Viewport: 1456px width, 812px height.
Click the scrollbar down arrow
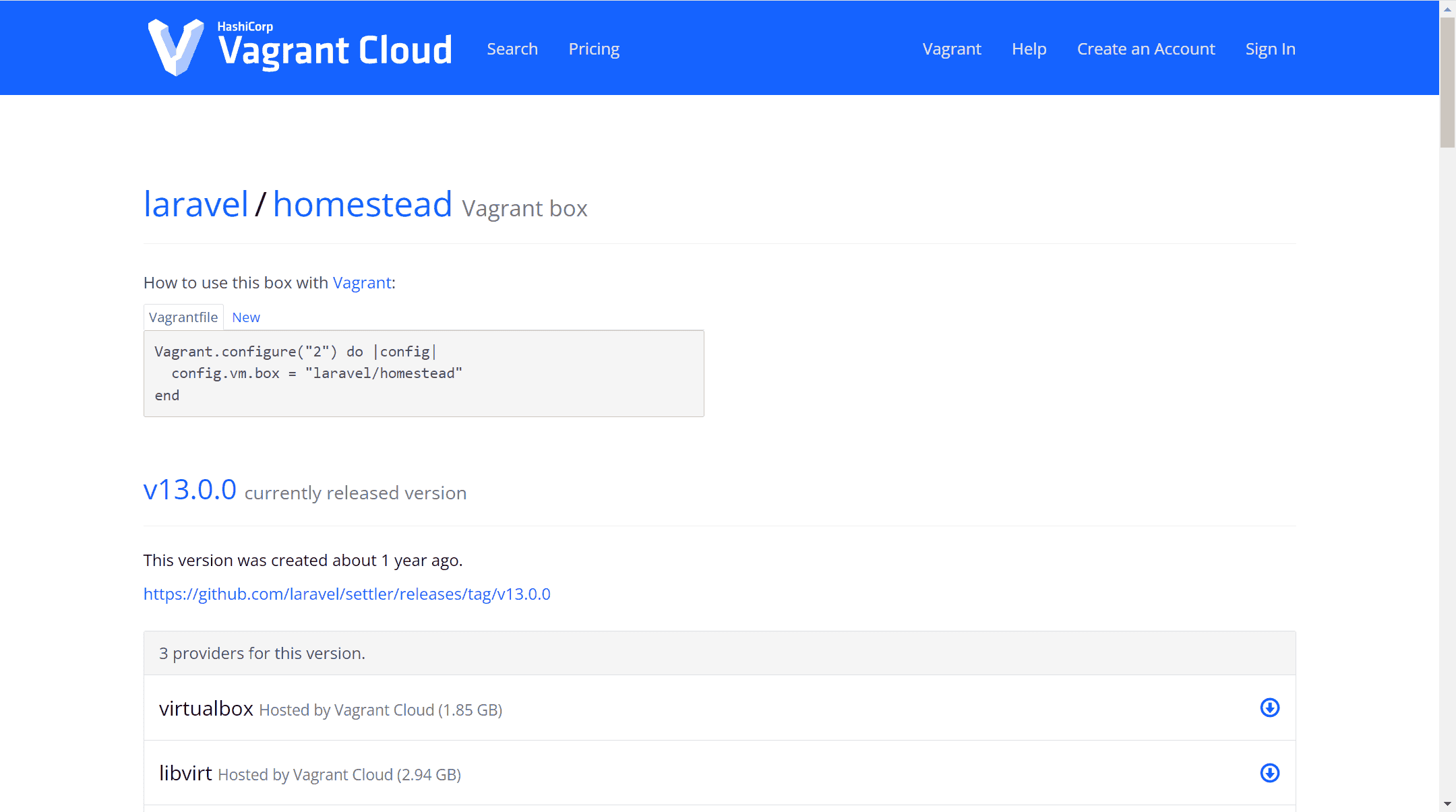pyautogui.click(x=1447, y=804)
